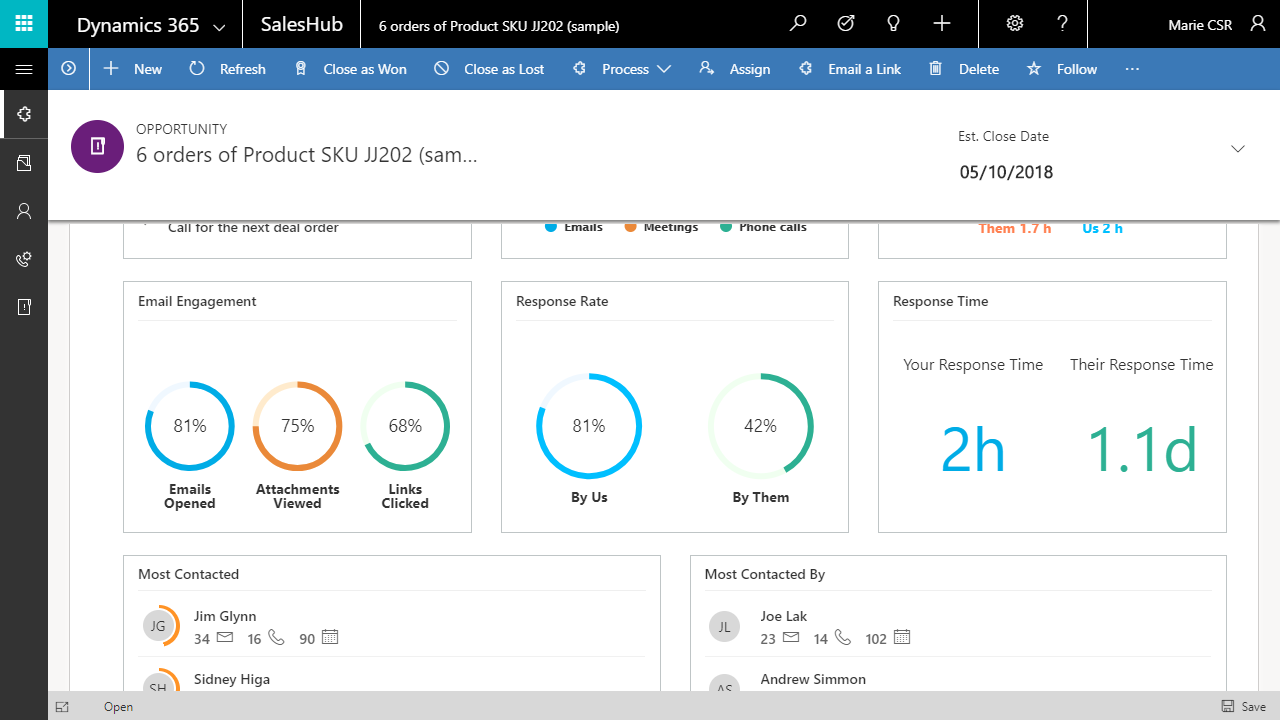The height and width of the screenshot is (720, 1280).
Task: Click the lightbulb assistant icon
Action: (x=894, y=24)
